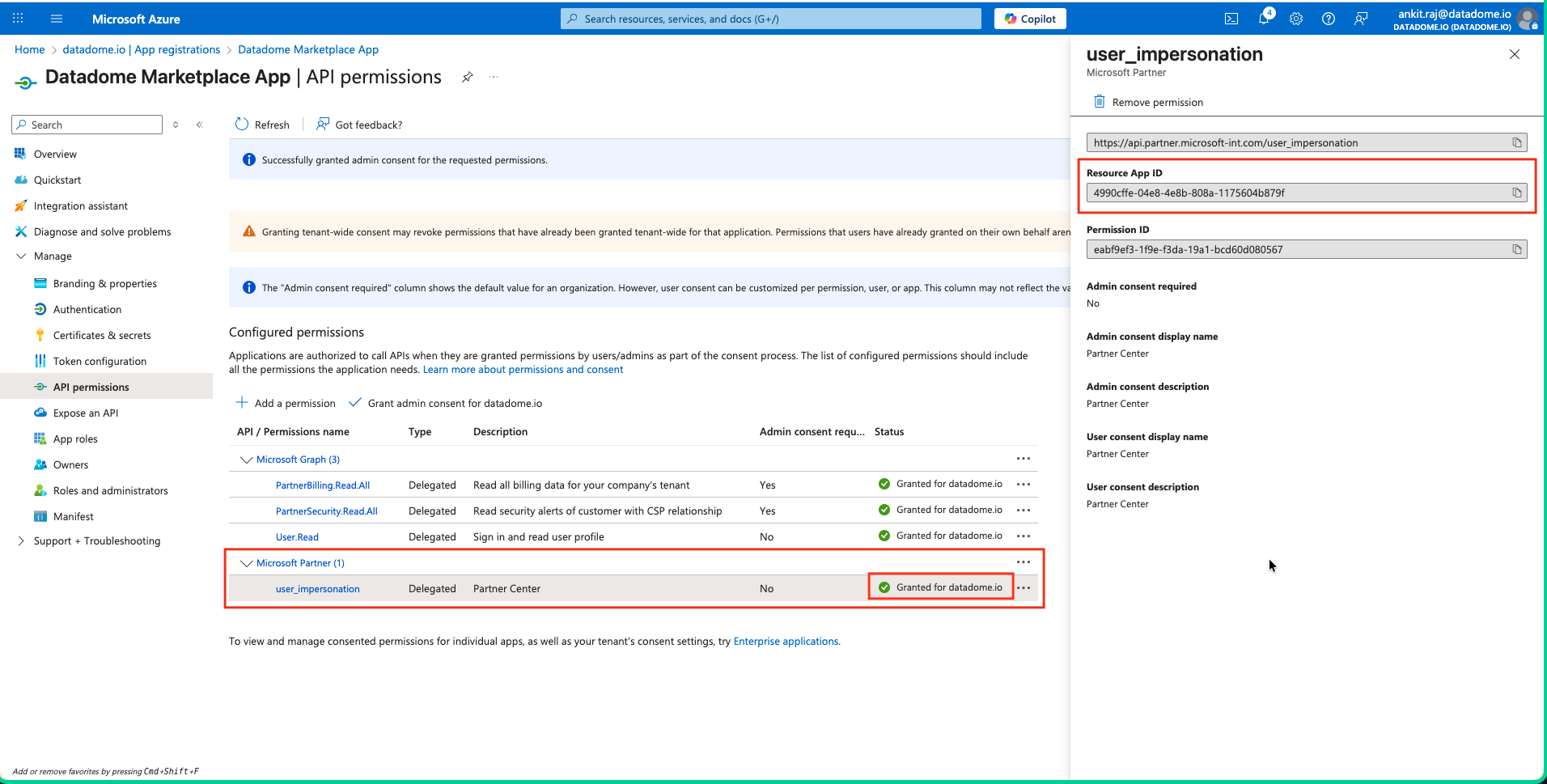
Task: Open Branding & properties
Action: coord(107,283)
